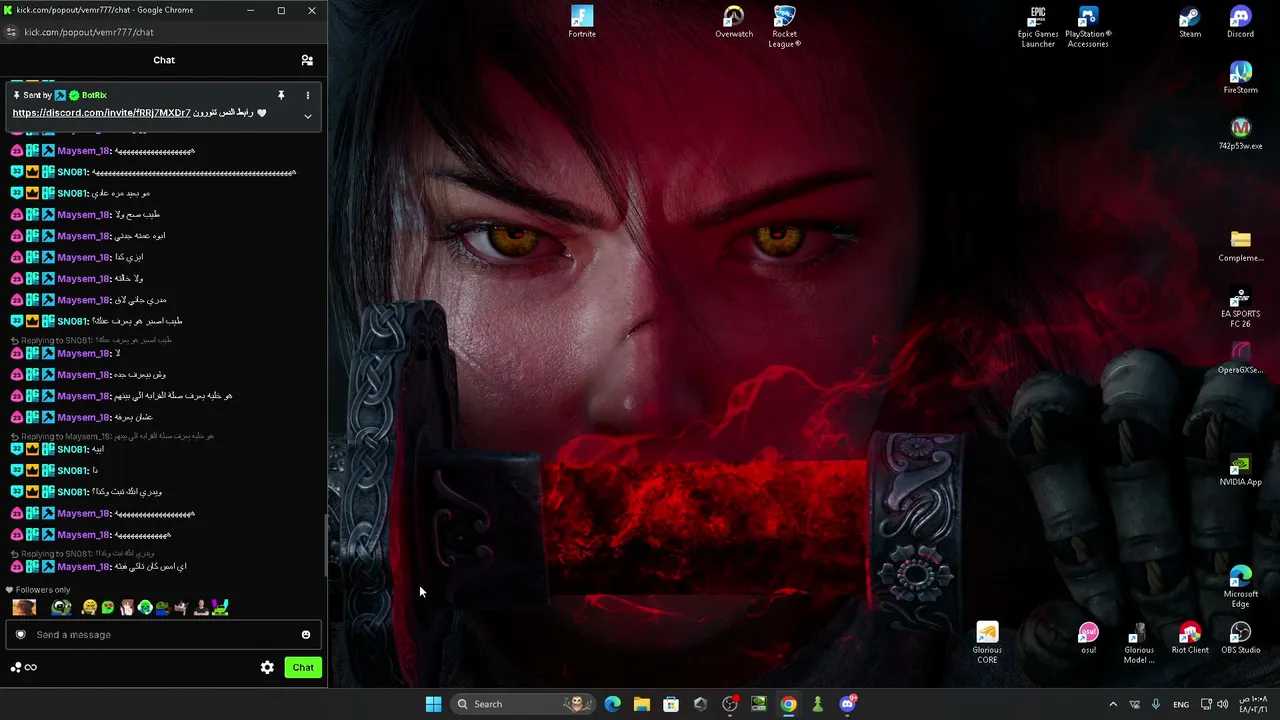Pick the muscular man emote
Image resolution: width=1280 pixels, height=720 pixels.
(201, 607)
